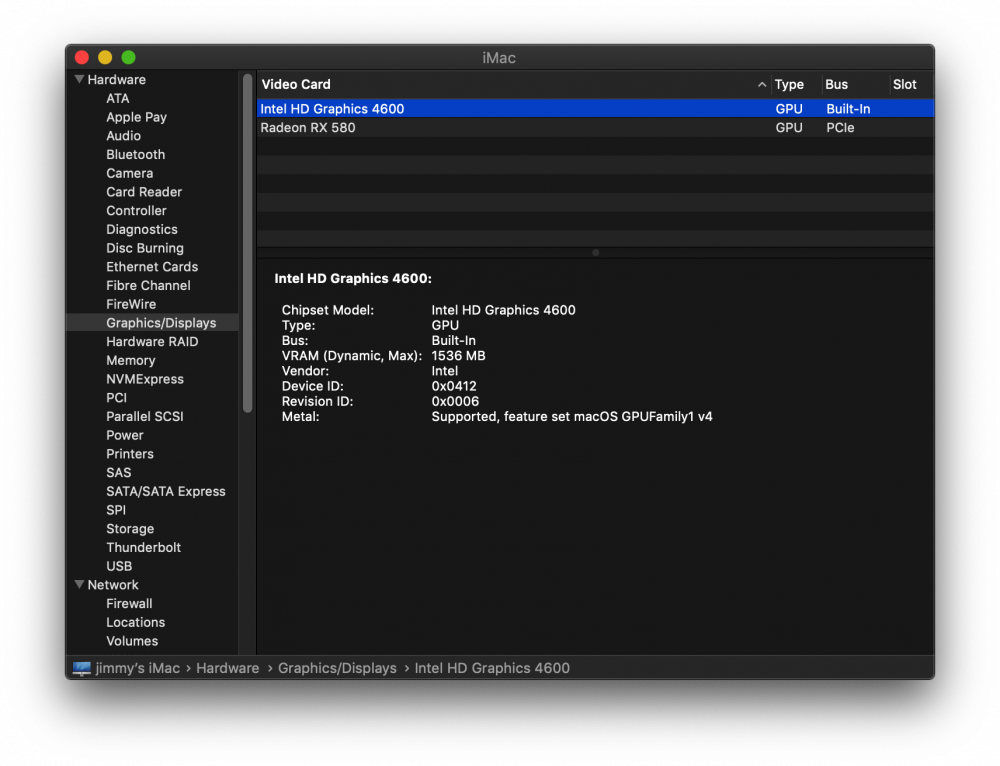Collapse the Hardware section triangle
This screenshot has width=1000, height=766.
pyautogui.click(x=80, y=80)
